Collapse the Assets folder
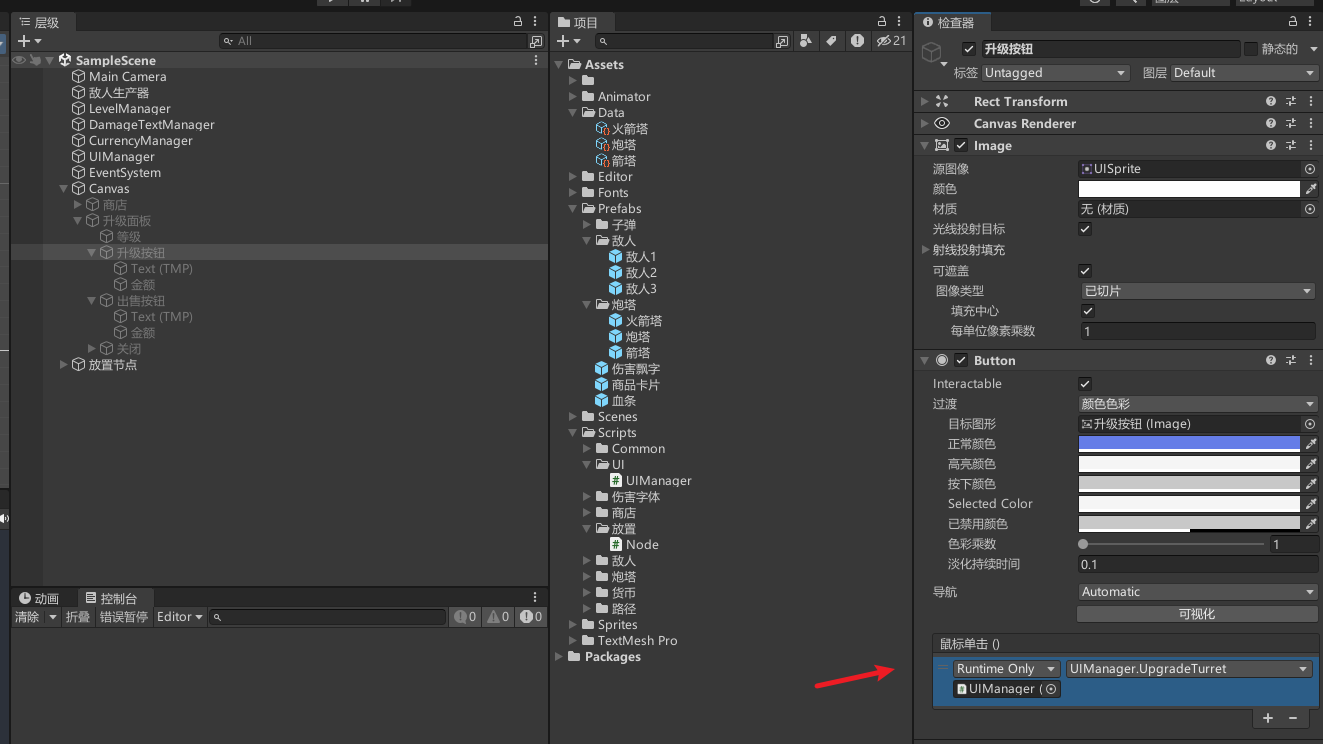This screenshot has width=1323, height=744. (559, 64)
